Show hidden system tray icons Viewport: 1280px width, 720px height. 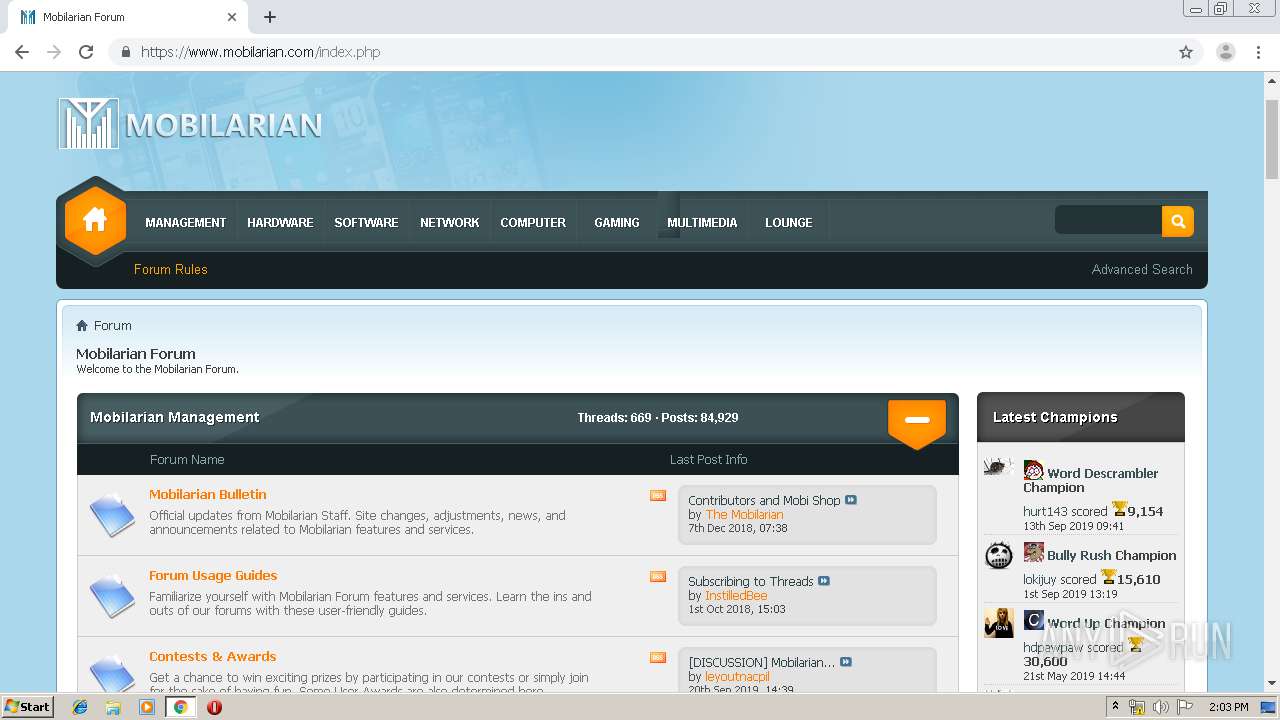click(x=1115, y=707)
